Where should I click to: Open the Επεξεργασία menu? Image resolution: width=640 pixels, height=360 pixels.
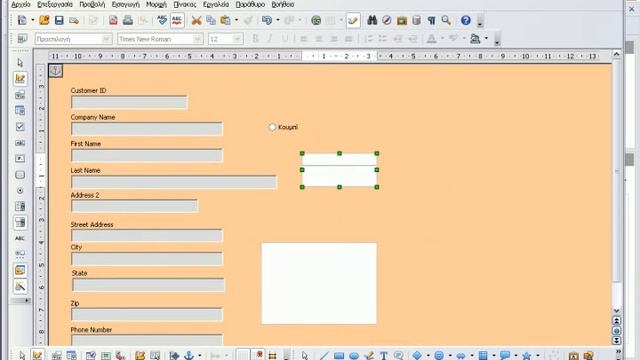(55, 4)
